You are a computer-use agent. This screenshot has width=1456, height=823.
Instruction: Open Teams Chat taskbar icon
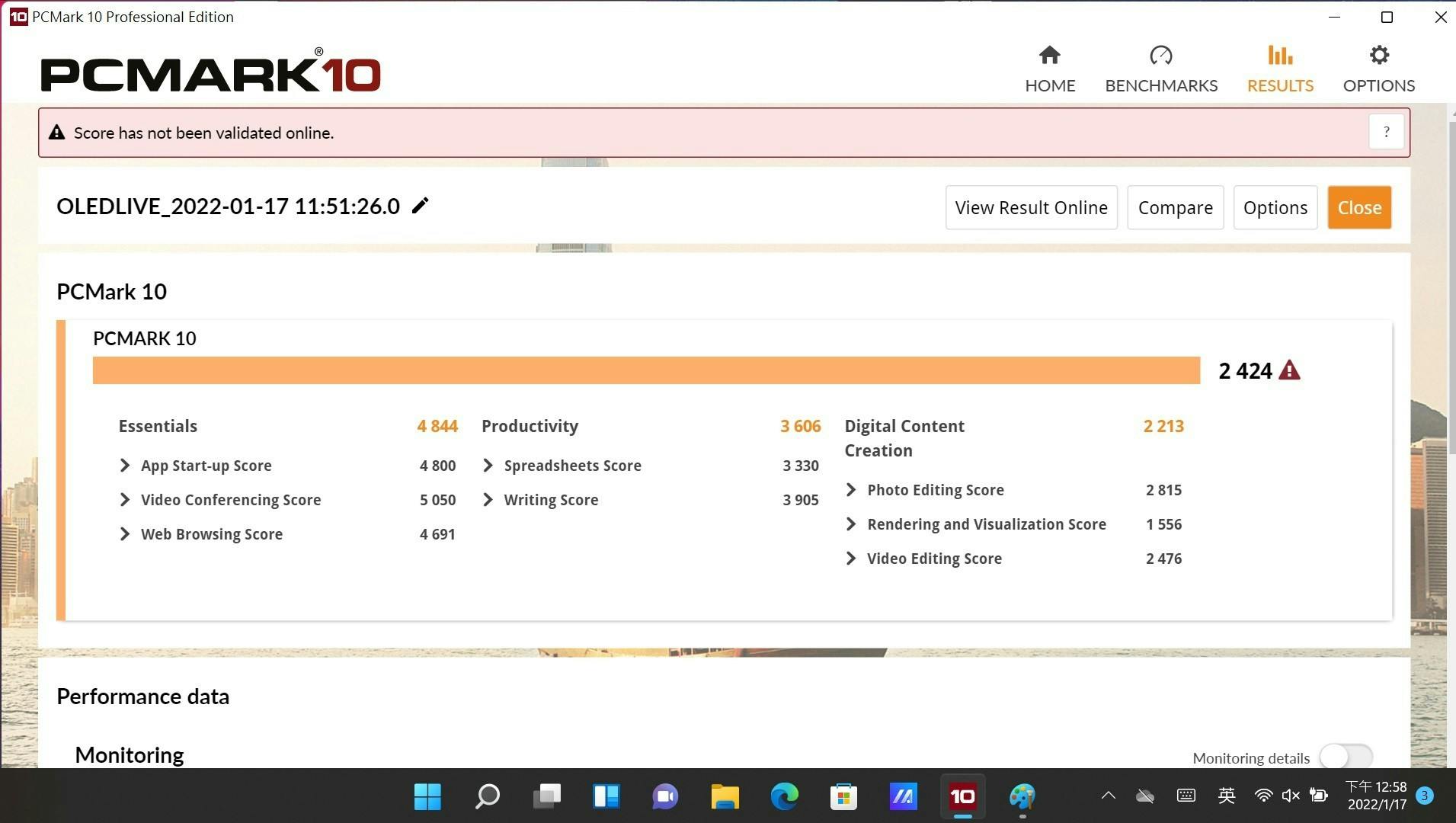point(665,796)
